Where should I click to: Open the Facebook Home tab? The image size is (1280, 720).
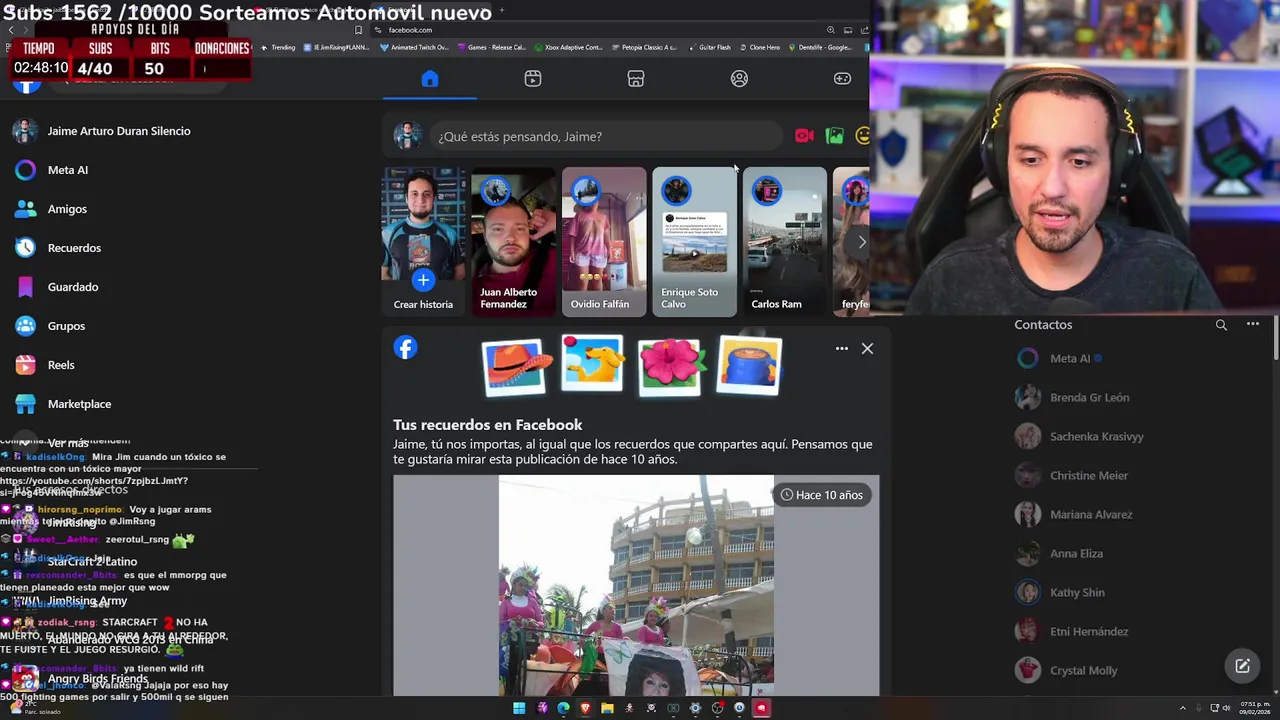[x=430, y=79]
